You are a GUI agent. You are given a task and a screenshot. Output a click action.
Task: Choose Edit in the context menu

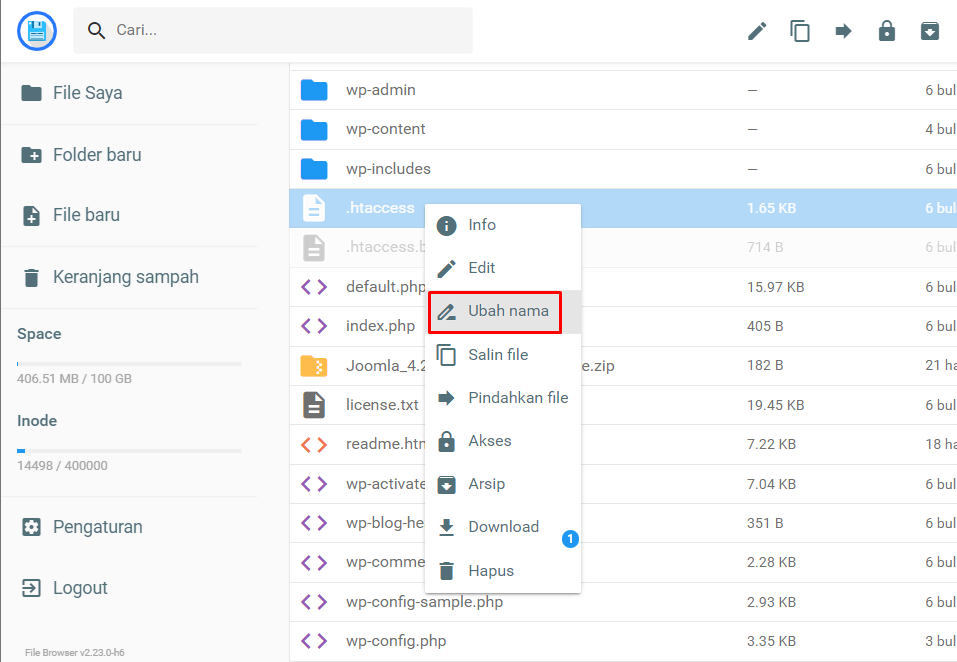(481, 268)
